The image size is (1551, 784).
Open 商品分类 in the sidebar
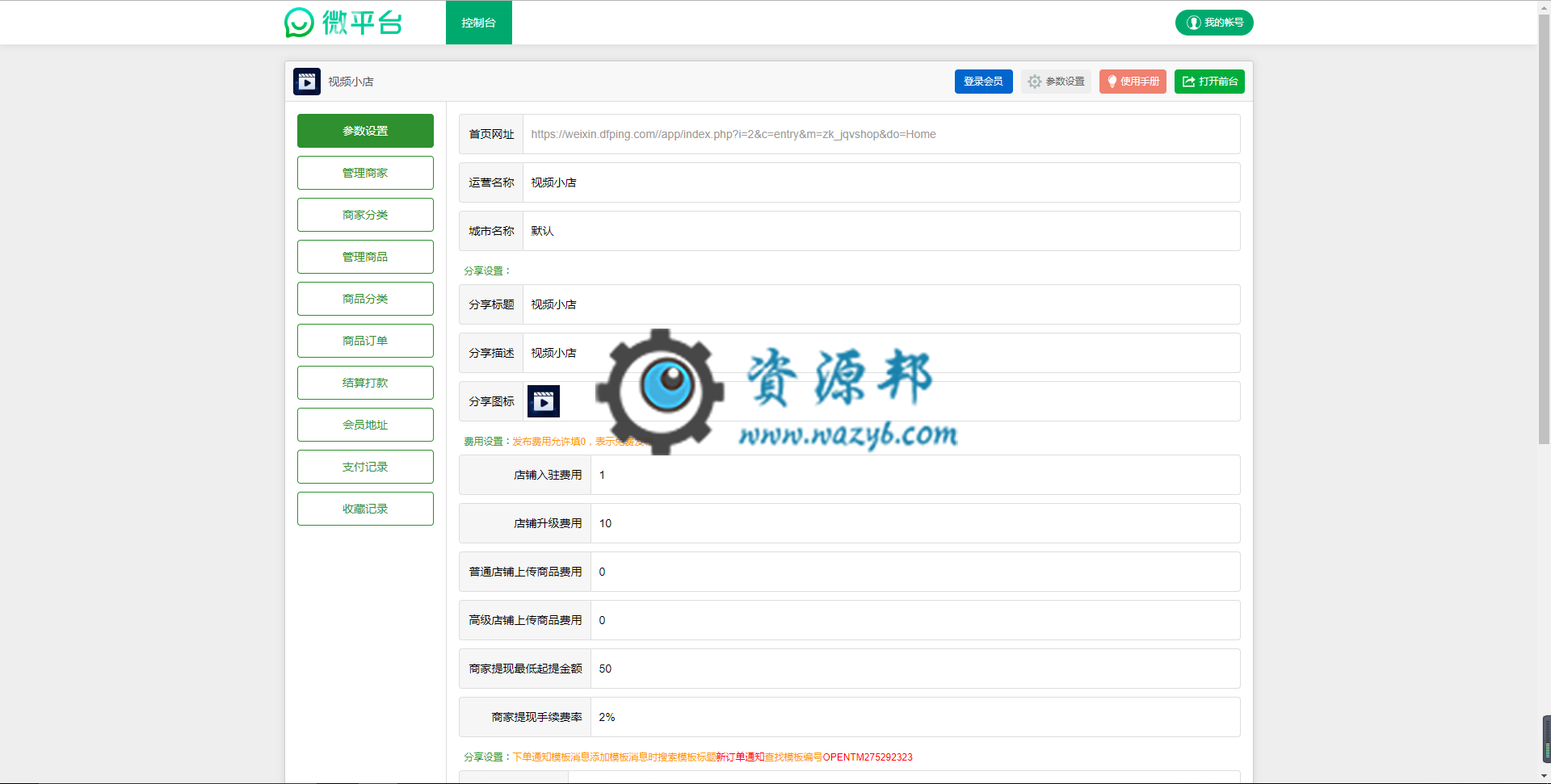tap(365, 299)
